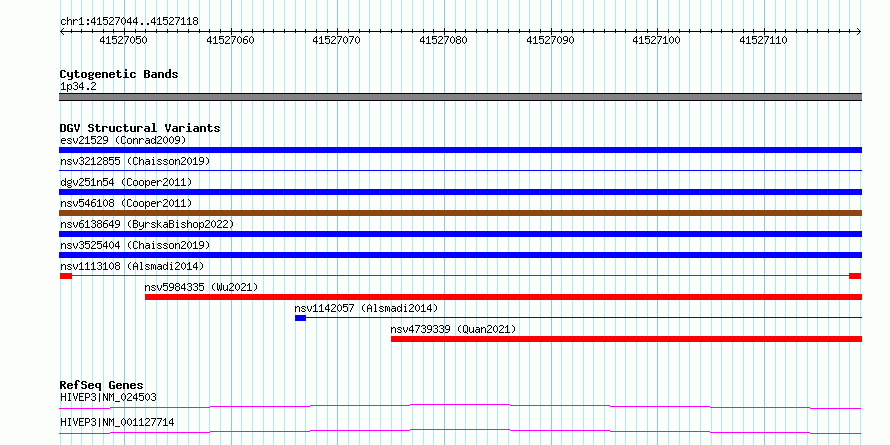This screenshot has height=445, width=890.
Task: Click ruler position 41527100
Action: click(657, 40)
